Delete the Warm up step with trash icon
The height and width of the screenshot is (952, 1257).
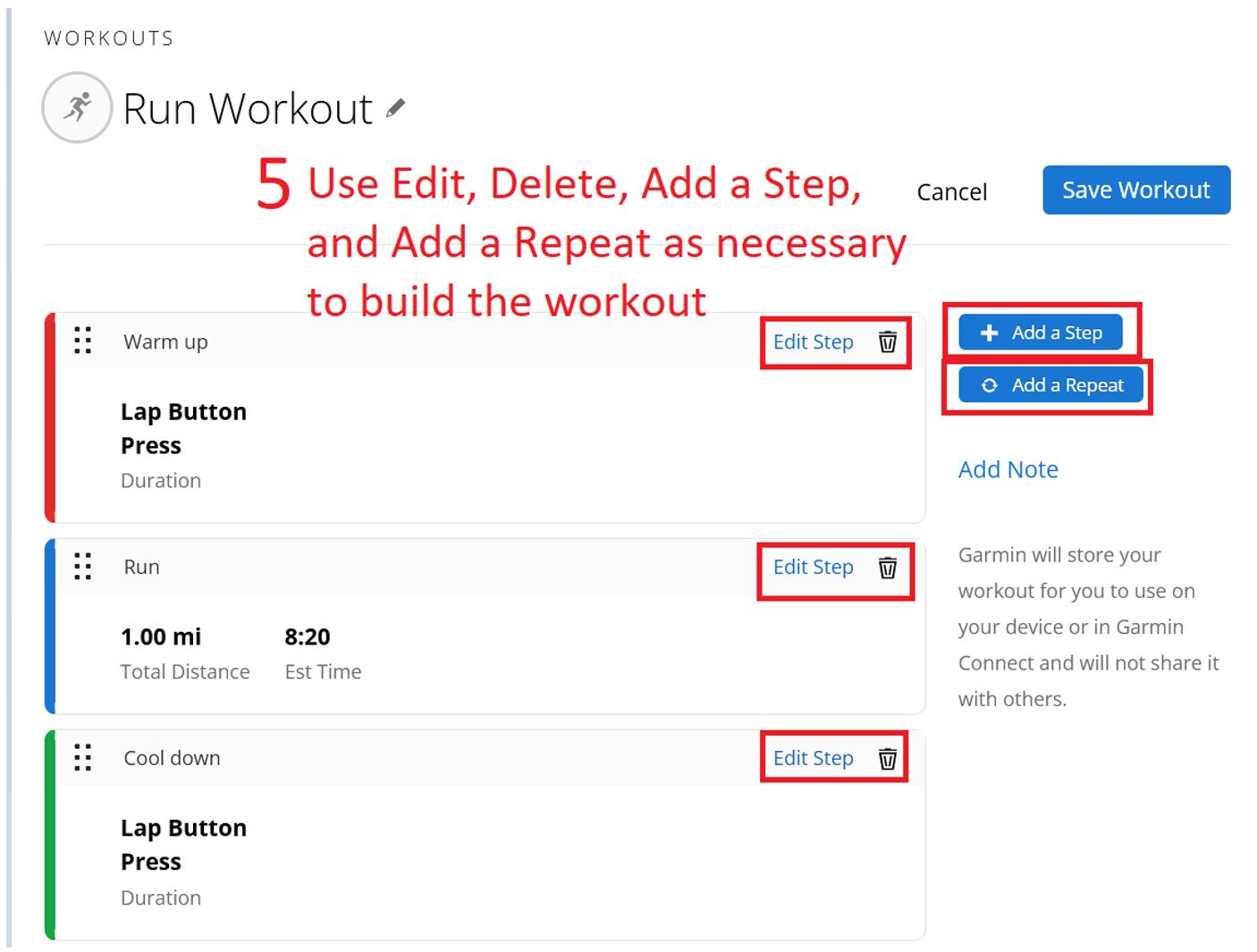[887, 341]
